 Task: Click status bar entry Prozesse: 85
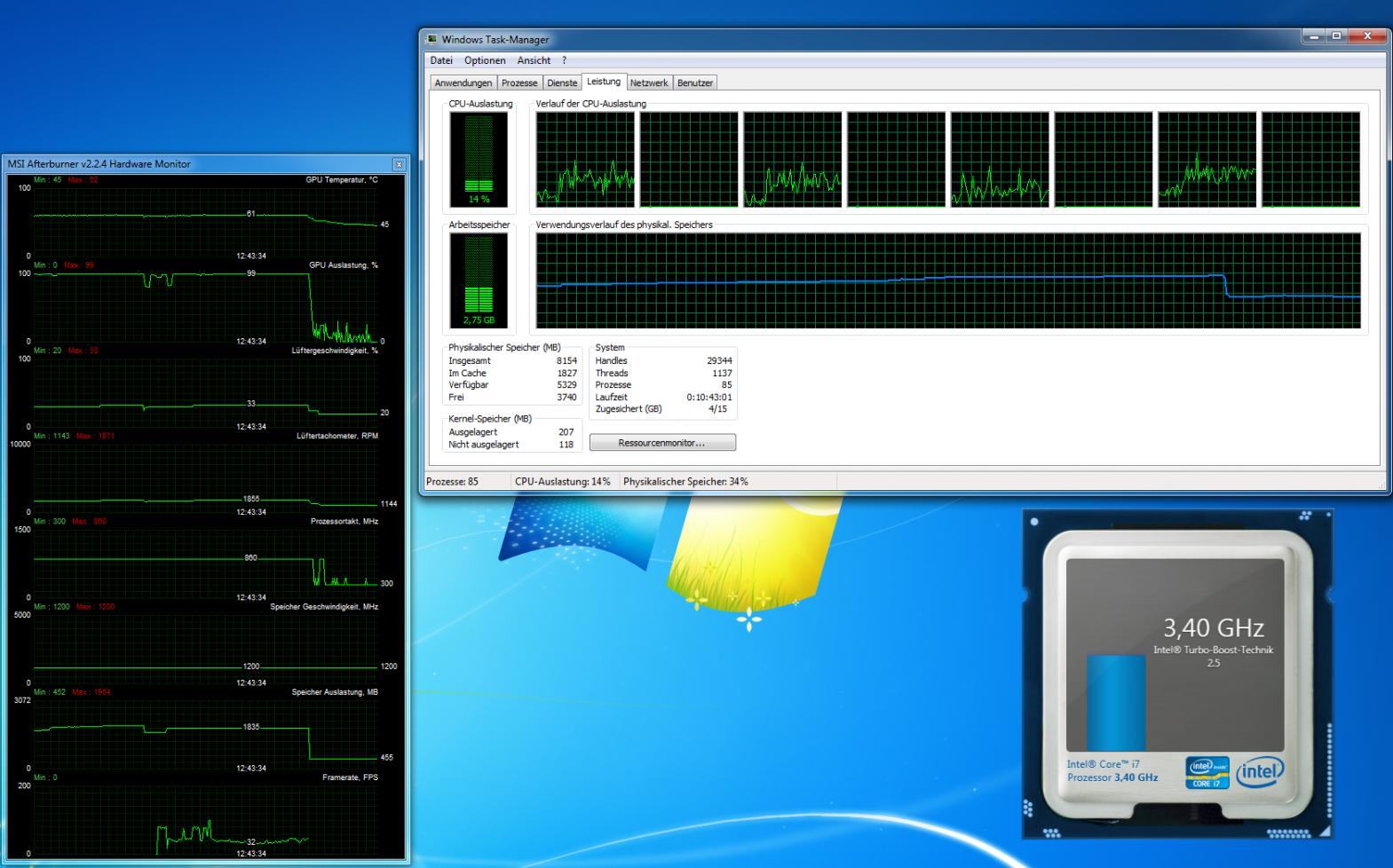click(452, 482)
